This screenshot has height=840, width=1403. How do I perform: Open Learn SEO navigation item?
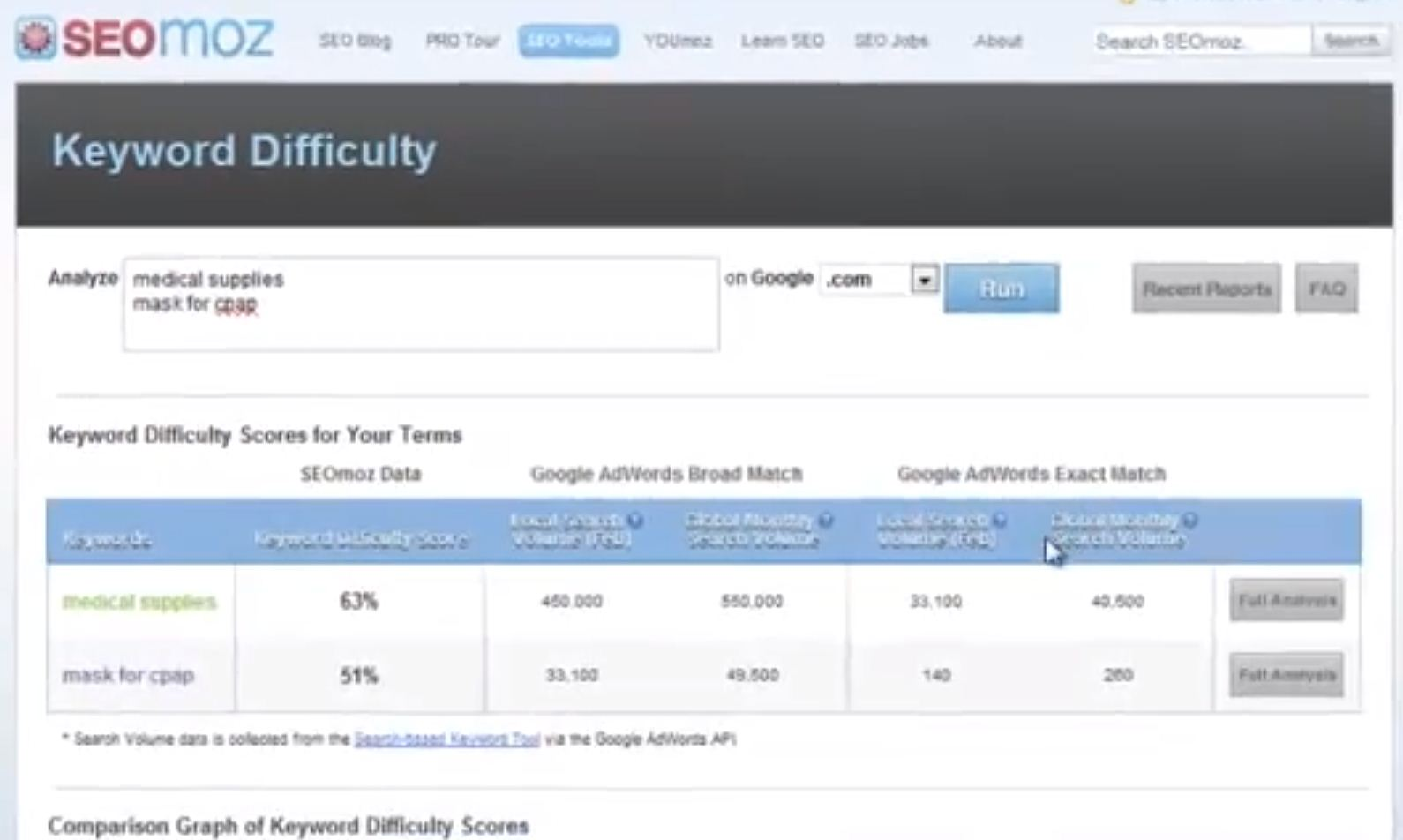pos(783,41)
